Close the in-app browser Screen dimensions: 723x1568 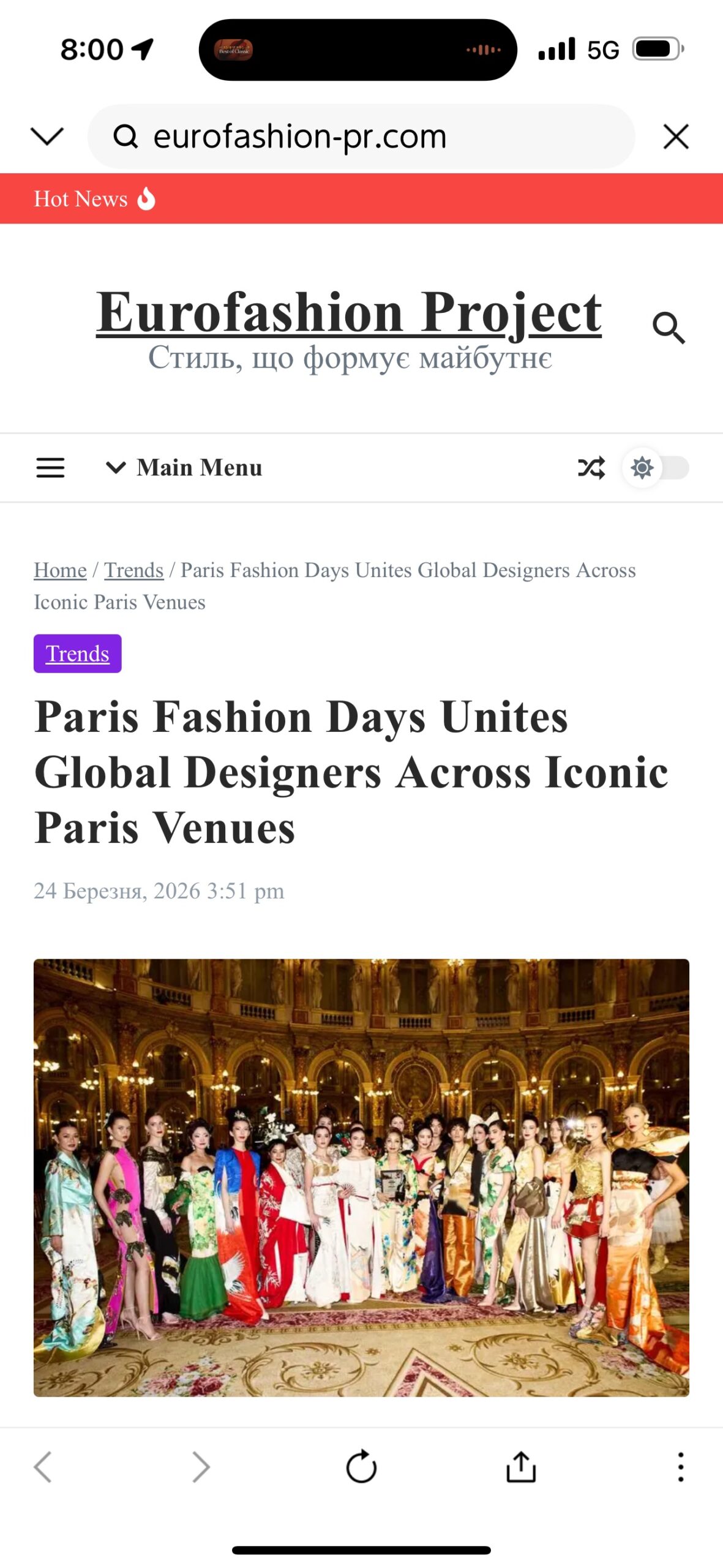[x=676, y=136]
